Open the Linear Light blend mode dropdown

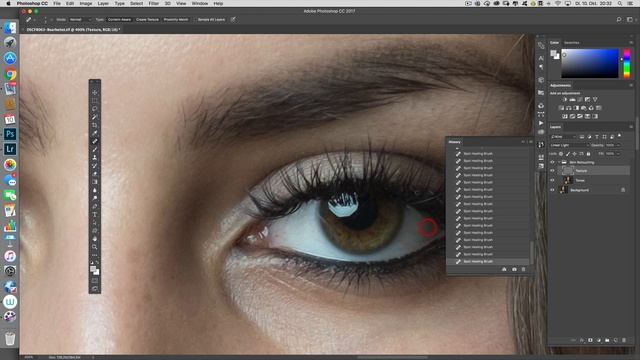click(569, 145)
